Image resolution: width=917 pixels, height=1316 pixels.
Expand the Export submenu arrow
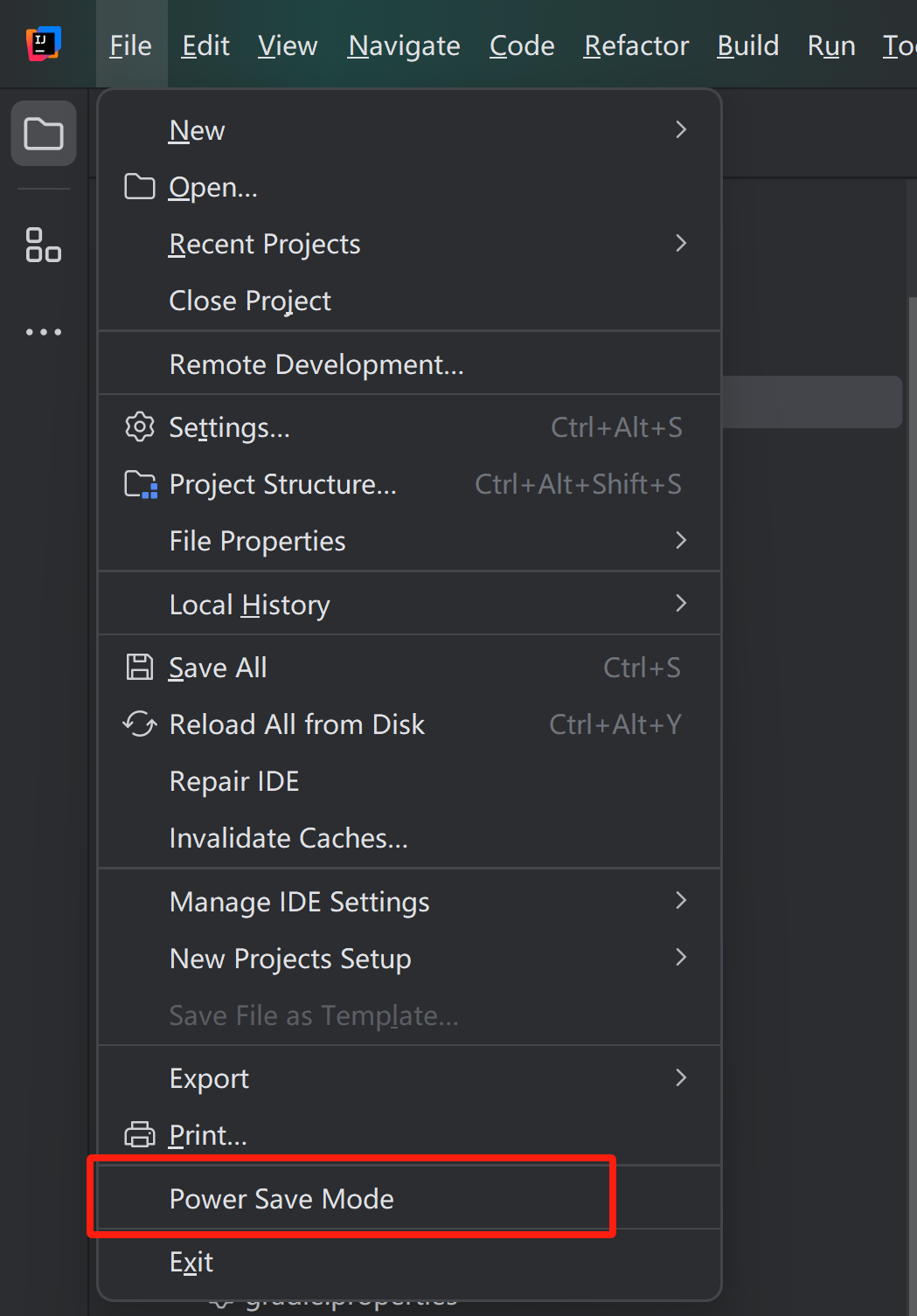681,1078
